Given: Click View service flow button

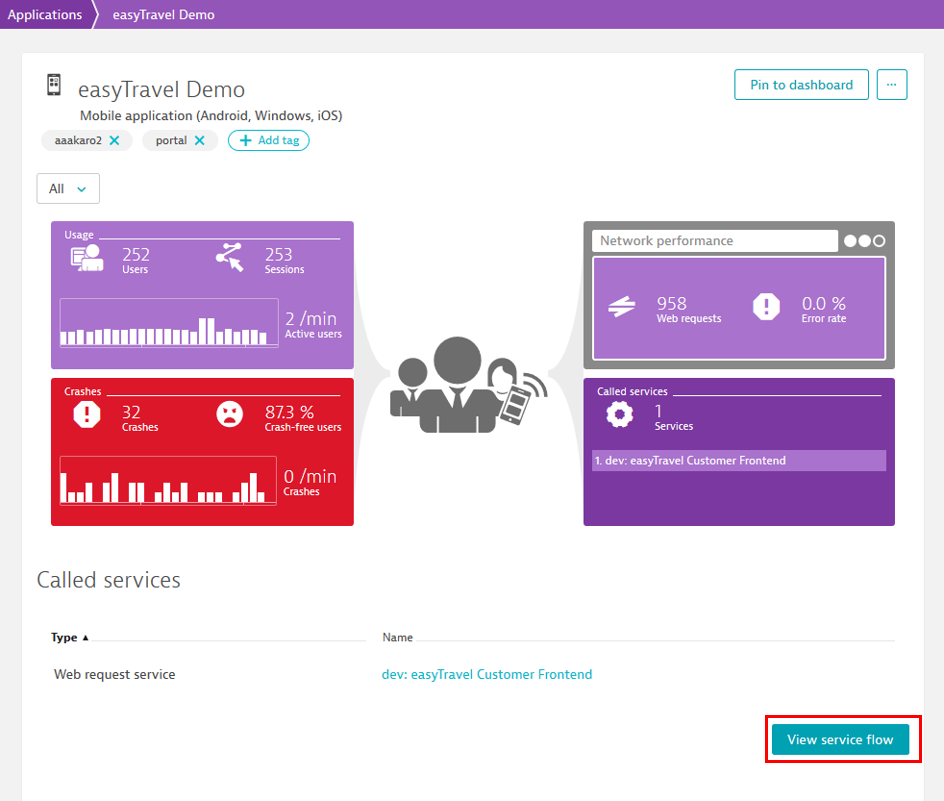Looking at the screenshot, I should [840, 740].
